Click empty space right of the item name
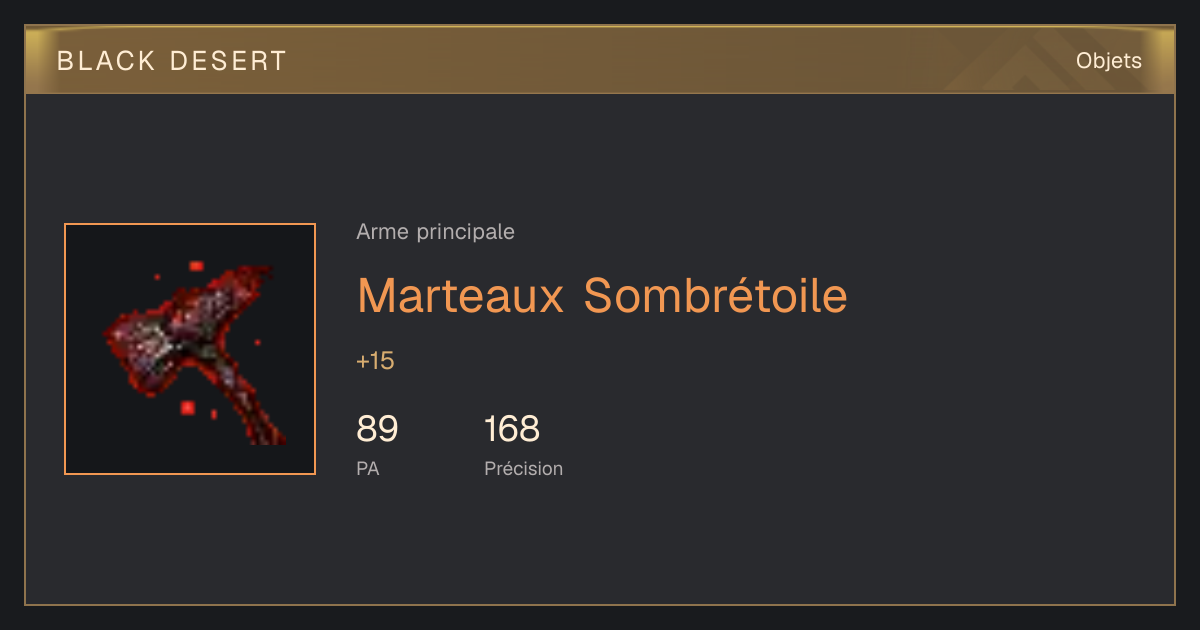Viewport: 1200px width, 630px height. 1000,295
